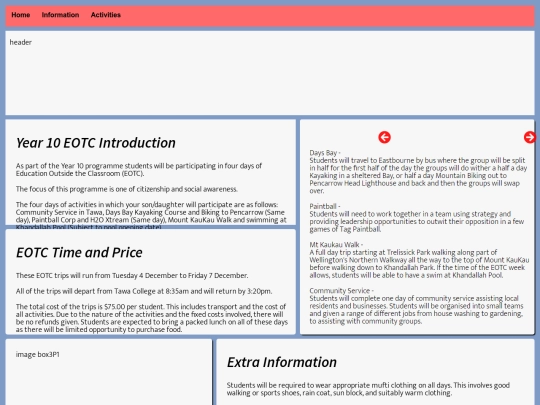Click the 'header' placeholder text
Image resolution: width=540 pixels, height=405 pixels.
(x=21, y=42)
